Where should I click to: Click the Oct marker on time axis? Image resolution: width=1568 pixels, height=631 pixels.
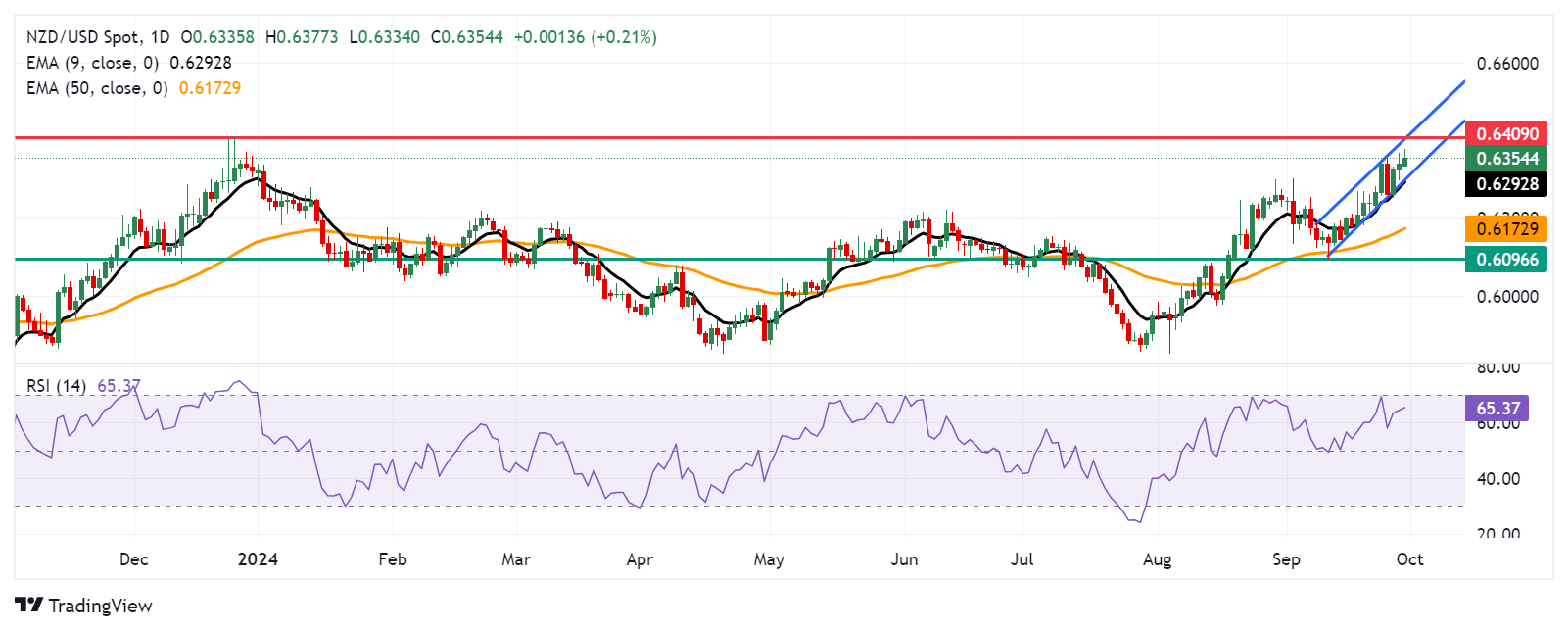click(x=1409, y=559)
